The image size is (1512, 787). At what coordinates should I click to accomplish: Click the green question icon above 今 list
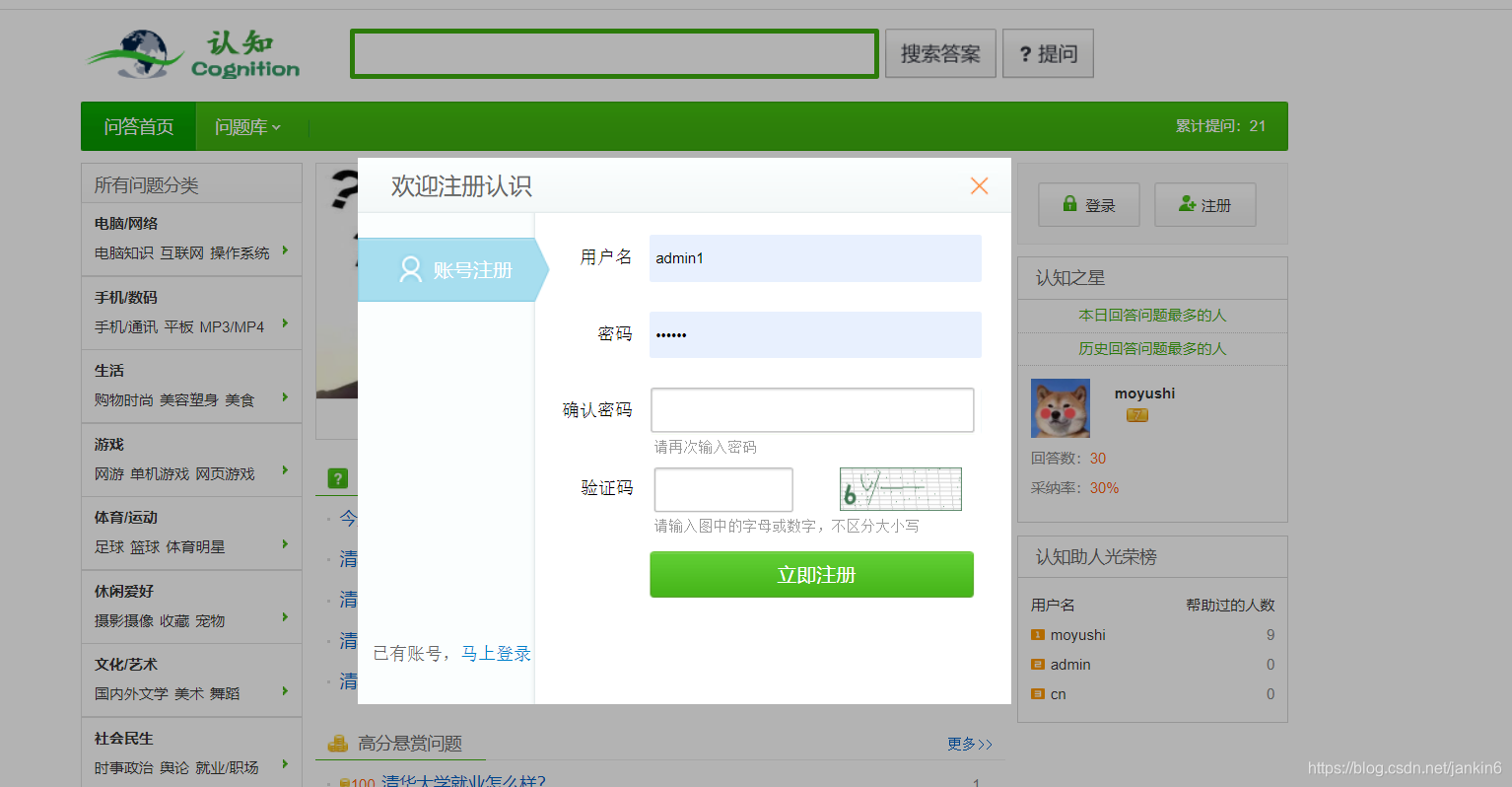coord(337,477)
